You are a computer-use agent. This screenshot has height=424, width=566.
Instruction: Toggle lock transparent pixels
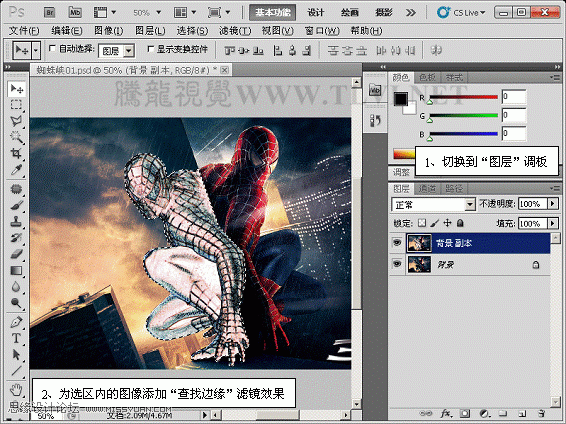422,223
